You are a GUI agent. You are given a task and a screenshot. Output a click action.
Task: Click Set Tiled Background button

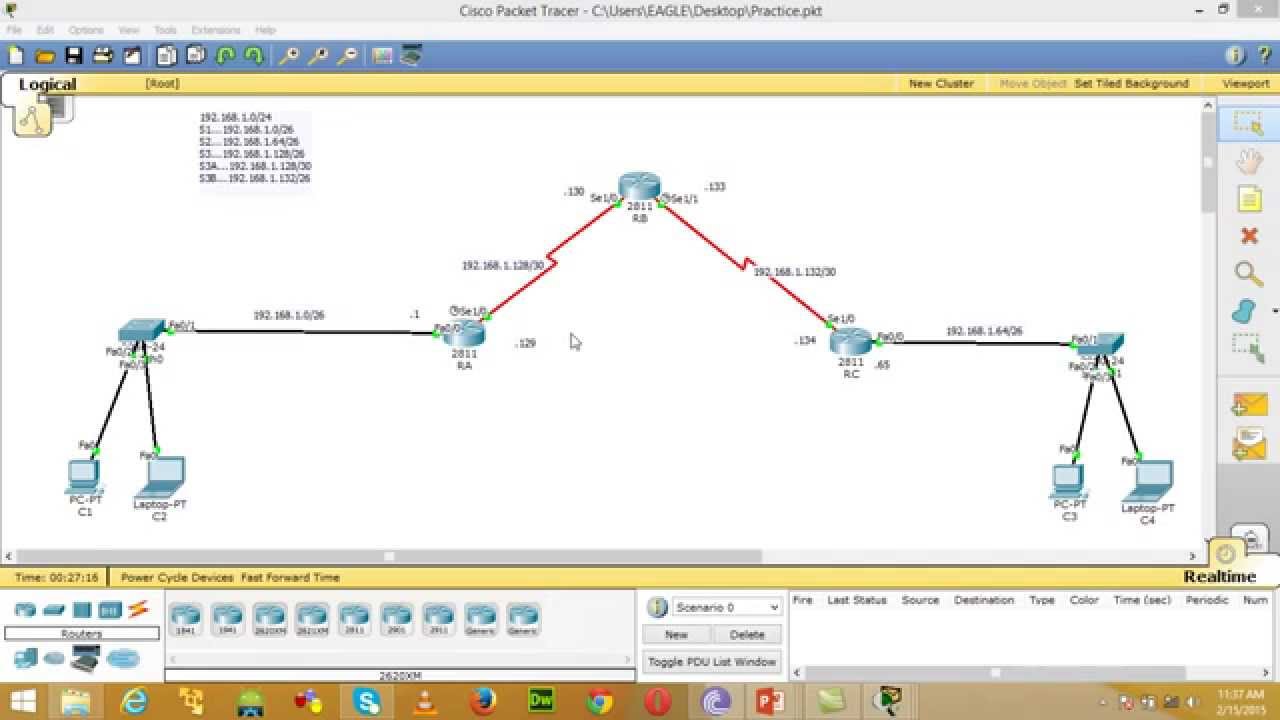(x=1131, y=83)
